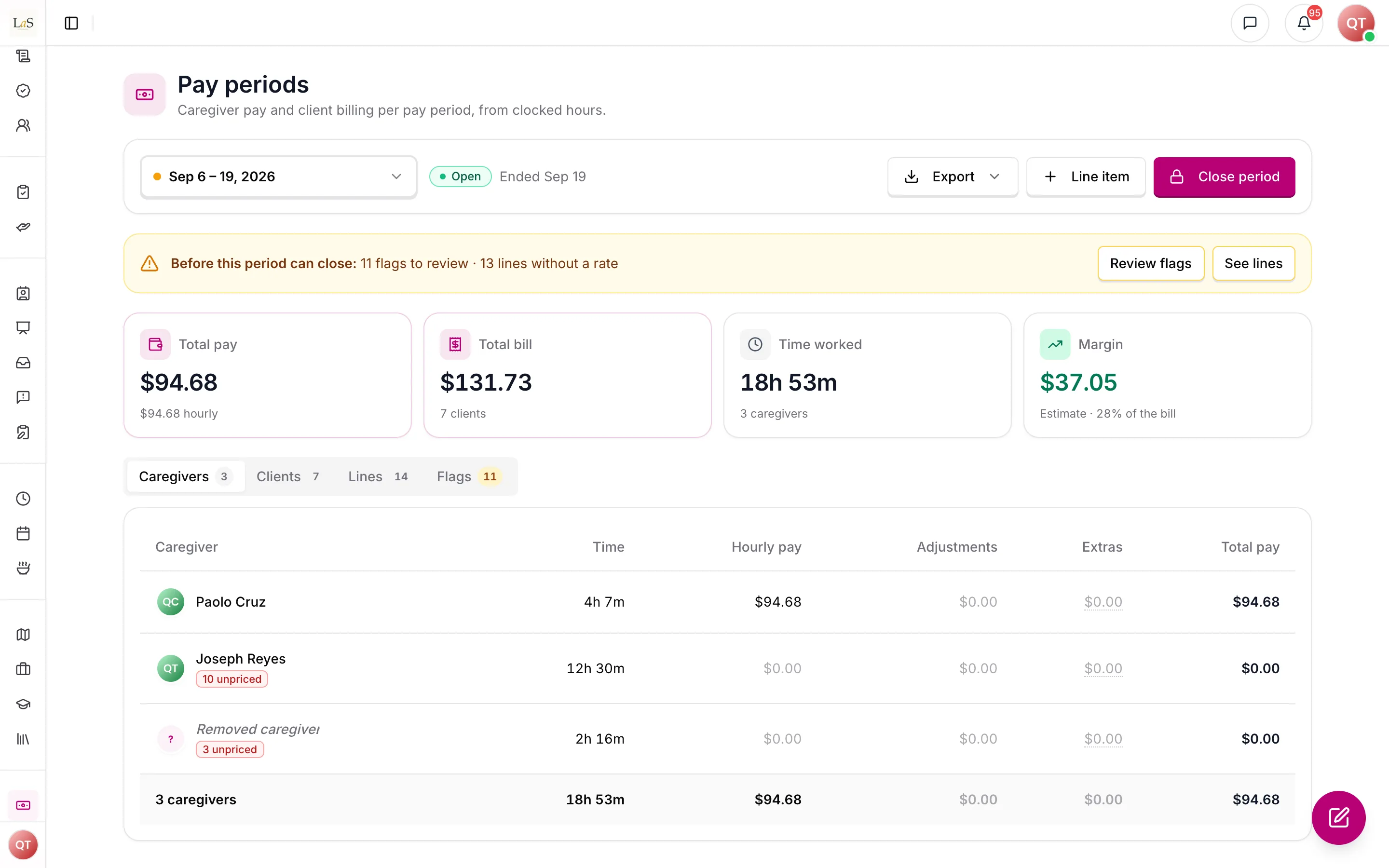Click the '3 unpriced' badge
This screenshot has width=1389, height=868.
pos(230,749)
